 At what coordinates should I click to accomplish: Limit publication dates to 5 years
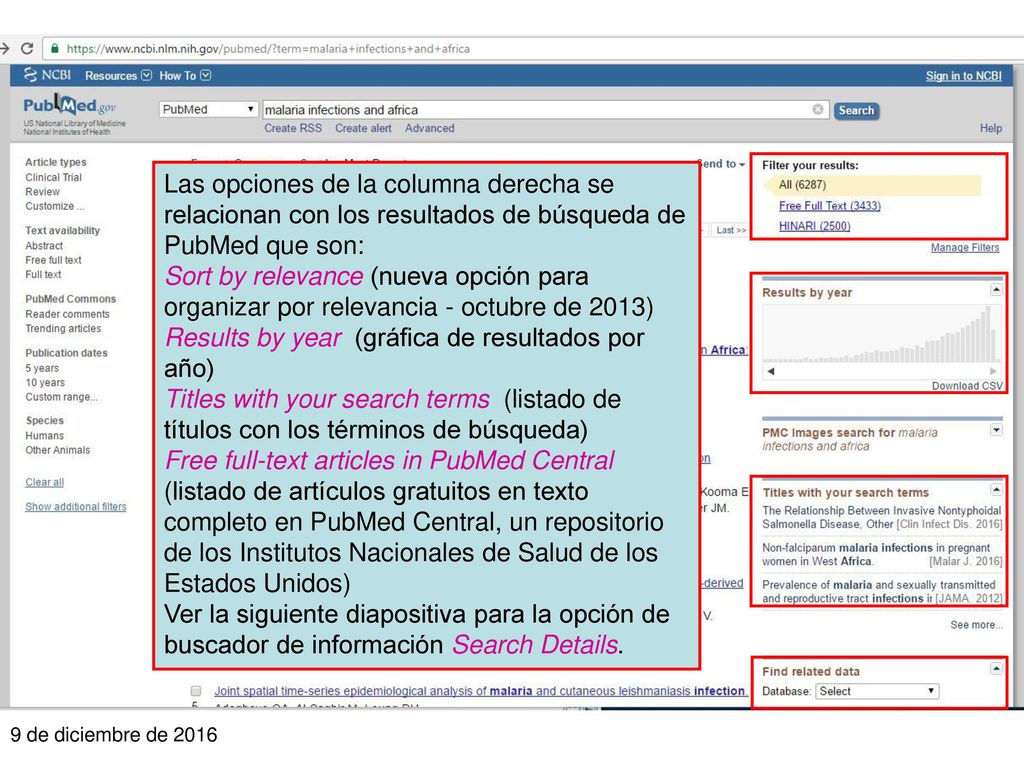(x=42, y=368)
